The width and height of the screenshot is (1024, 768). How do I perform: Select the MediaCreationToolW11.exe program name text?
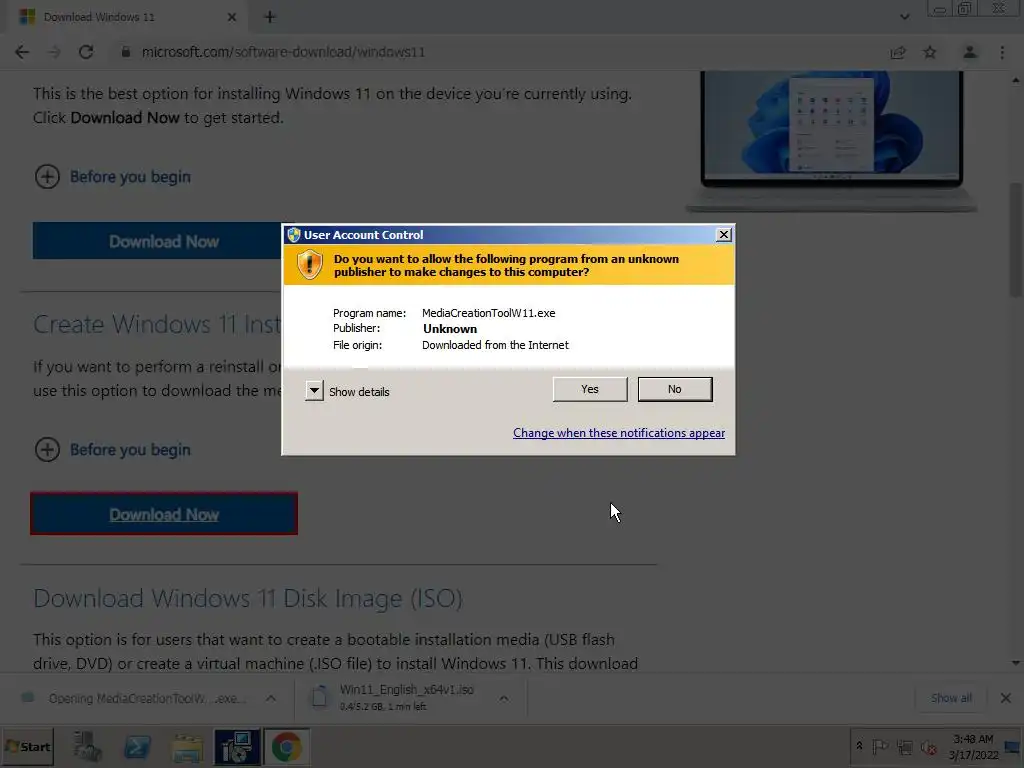pyautogui.click(x=488, y=313)
